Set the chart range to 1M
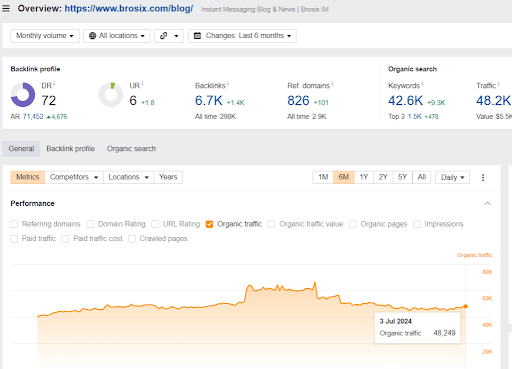512x369 pixels. pyautogui.click(x=323, y=177)
